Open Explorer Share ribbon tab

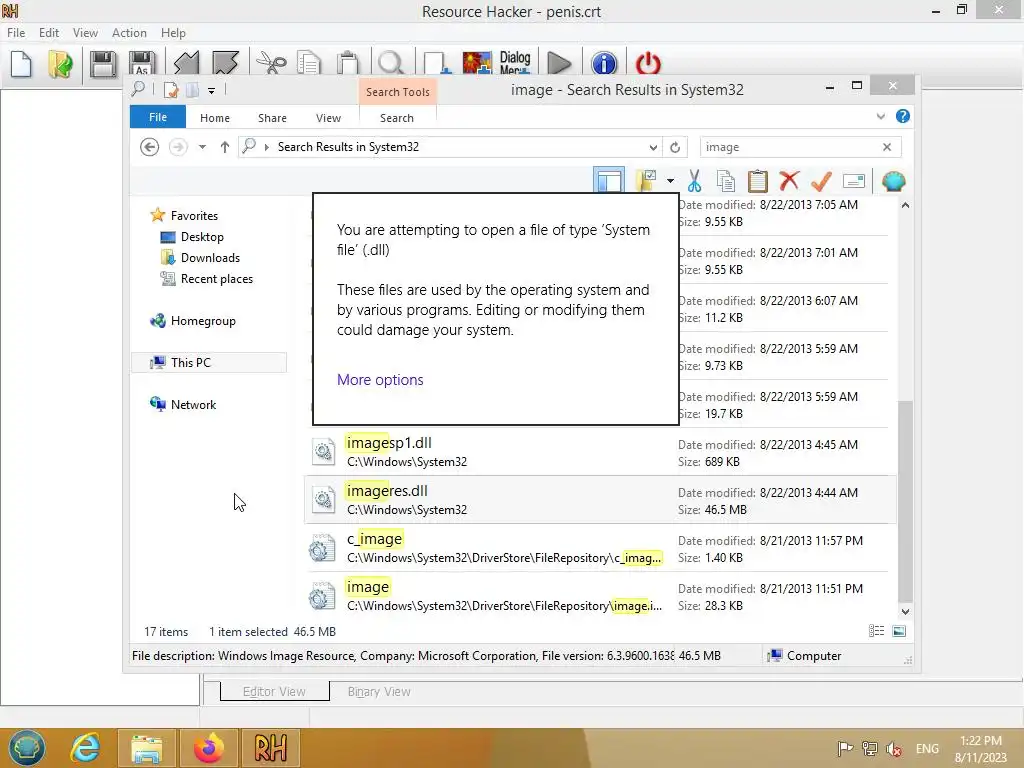(x=272, y=118)
